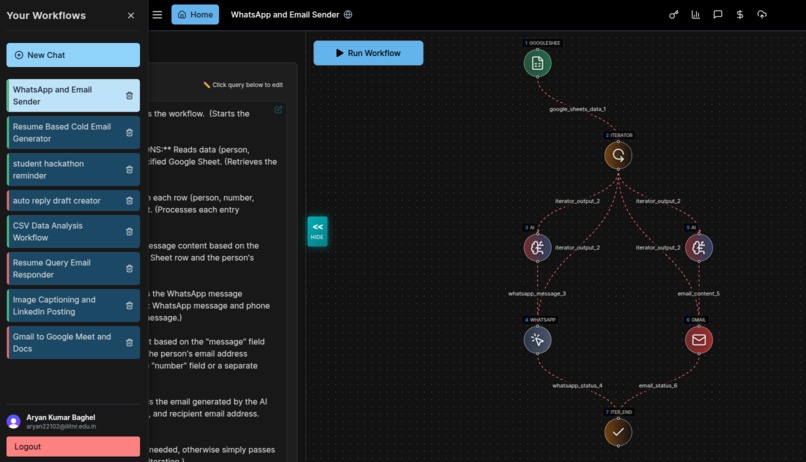This screenshot has width=806, height=462.
Task: Start a New Chat
Action: pyautogui.click(x=73, y=55)
